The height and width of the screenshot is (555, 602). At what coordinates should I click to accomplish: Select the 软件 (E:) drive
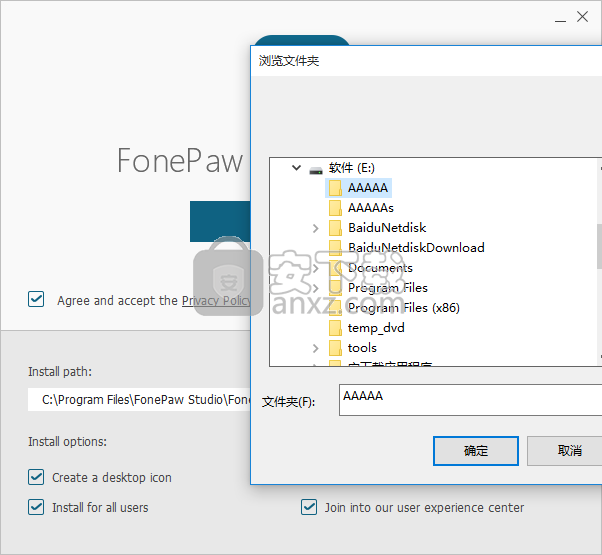[351, 168]
